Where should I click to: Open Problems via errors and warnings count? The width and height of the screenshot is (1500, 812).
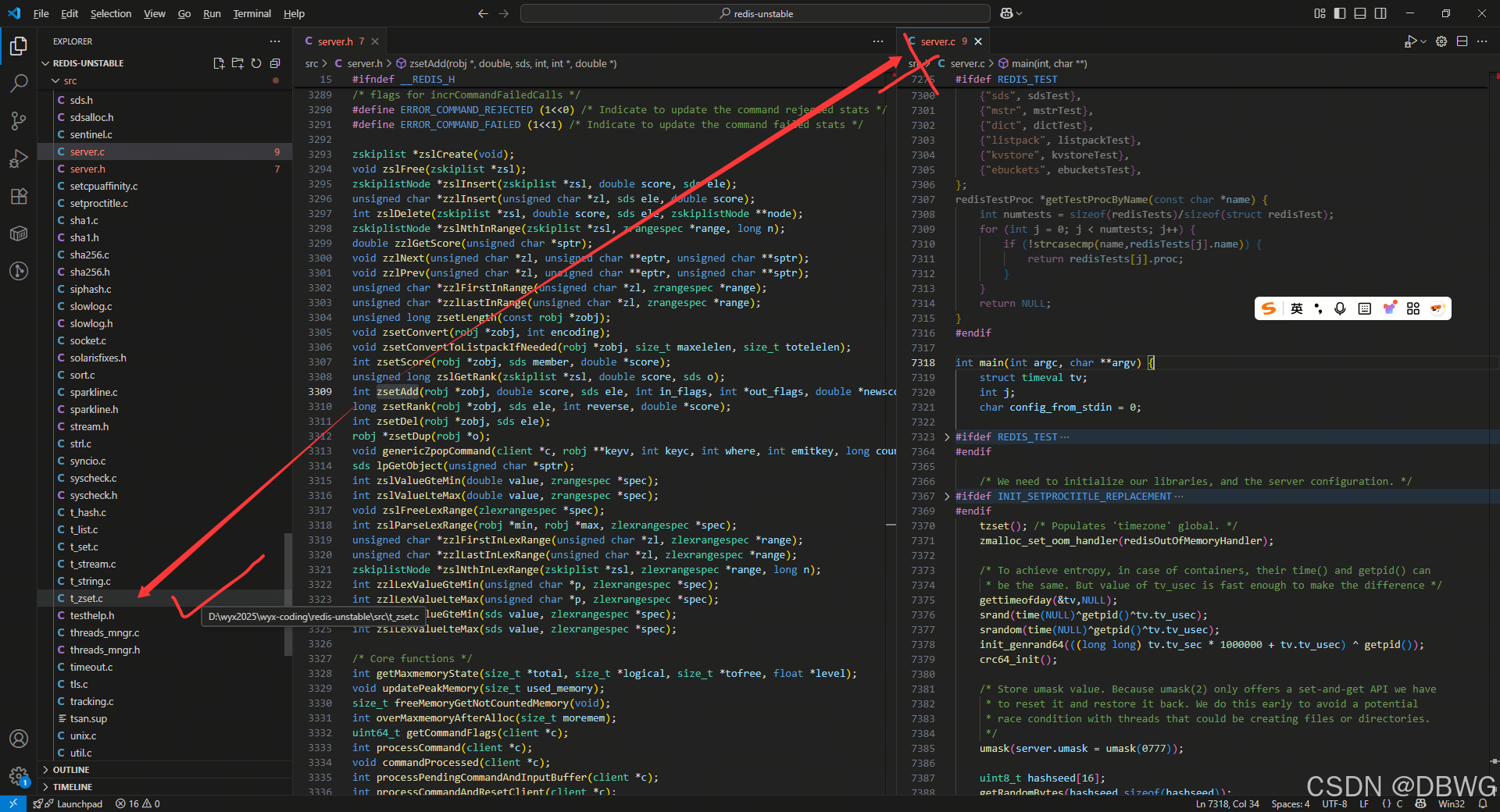137,803
